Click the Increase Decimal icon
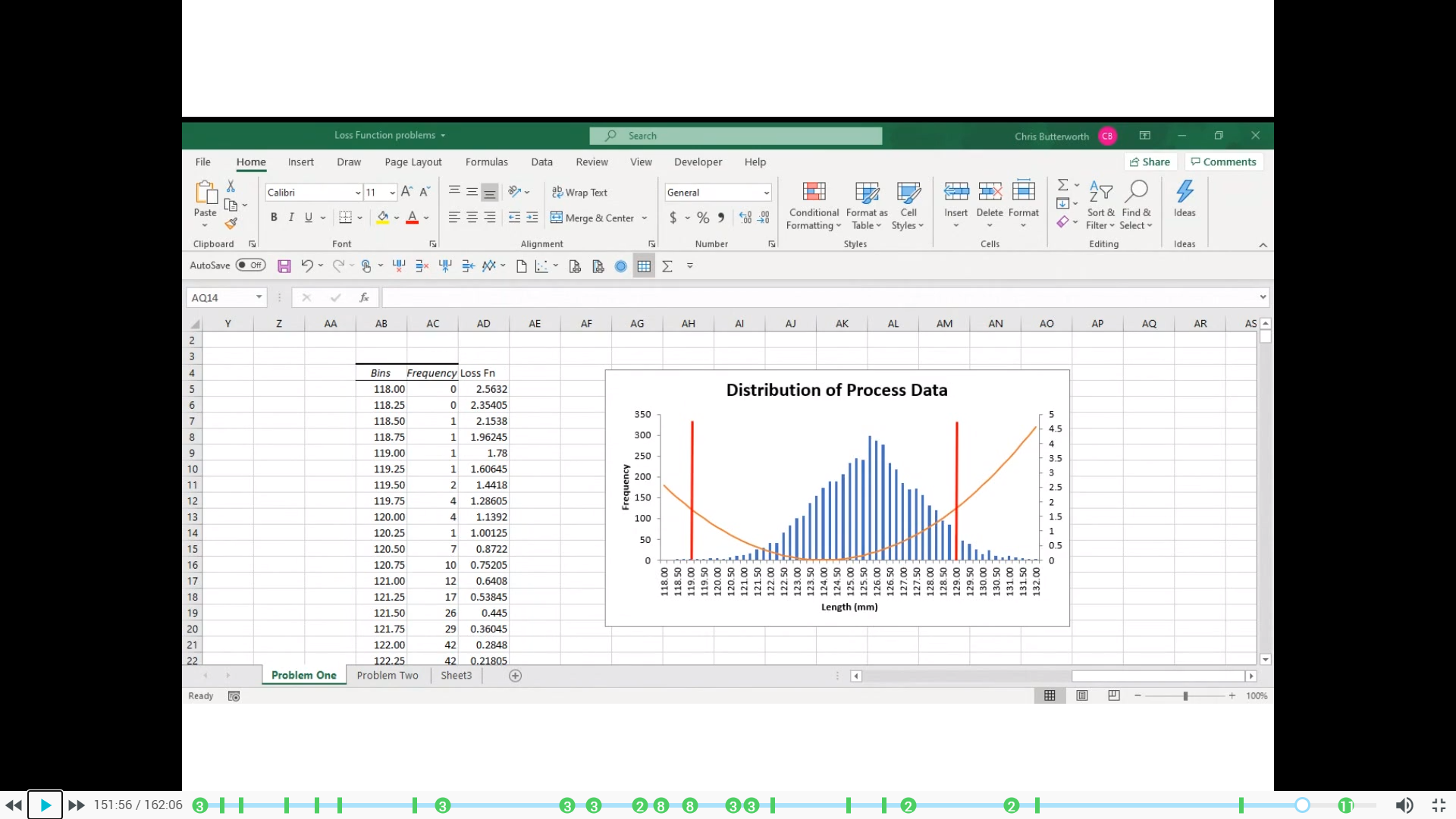The height and width of the screenshot is (819, 1456). click(745, 218)
